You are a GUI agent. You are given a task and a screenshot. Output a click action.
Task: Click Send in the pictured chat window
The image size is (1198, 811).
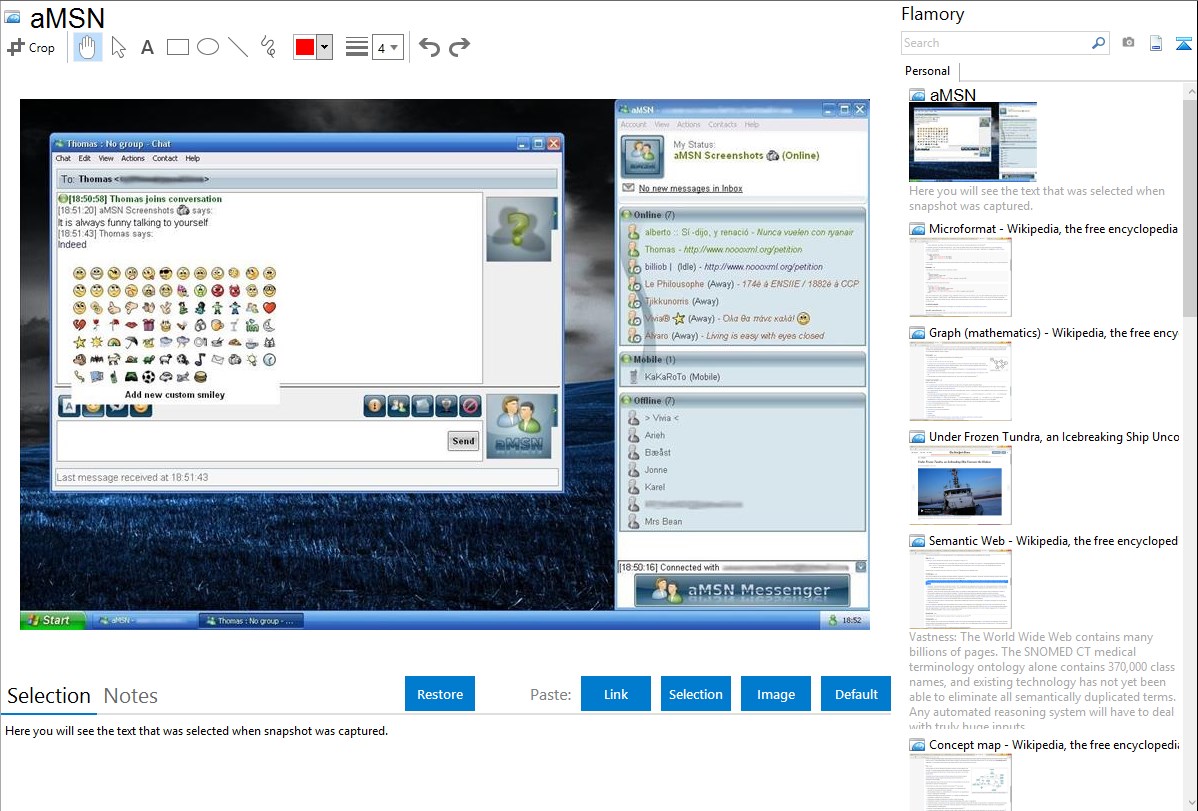463,441
